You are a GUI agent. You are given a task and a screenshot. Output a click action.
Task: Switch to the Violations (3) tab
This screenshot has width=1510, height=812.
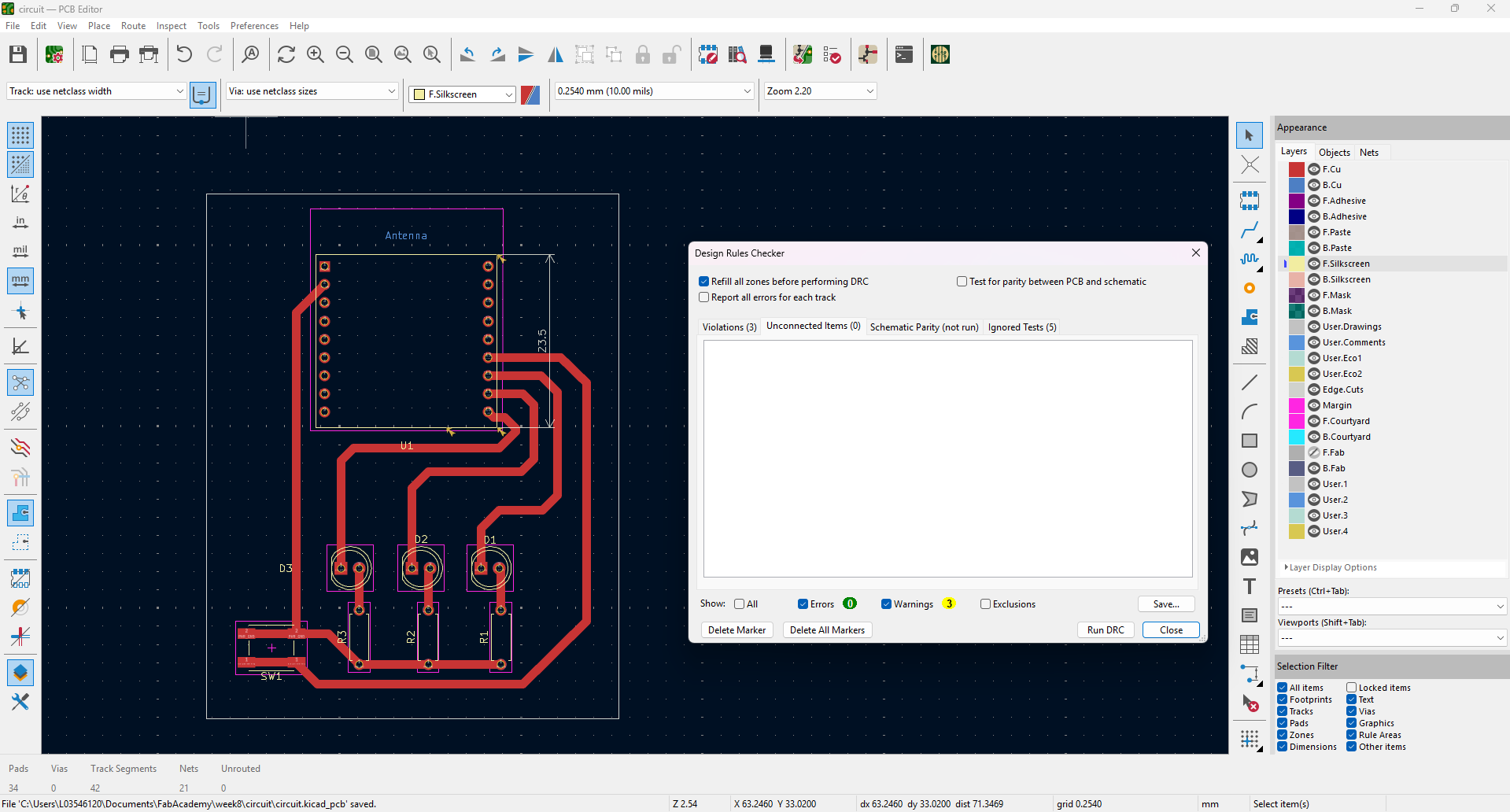pyautogui.click(x=729, y=327)
